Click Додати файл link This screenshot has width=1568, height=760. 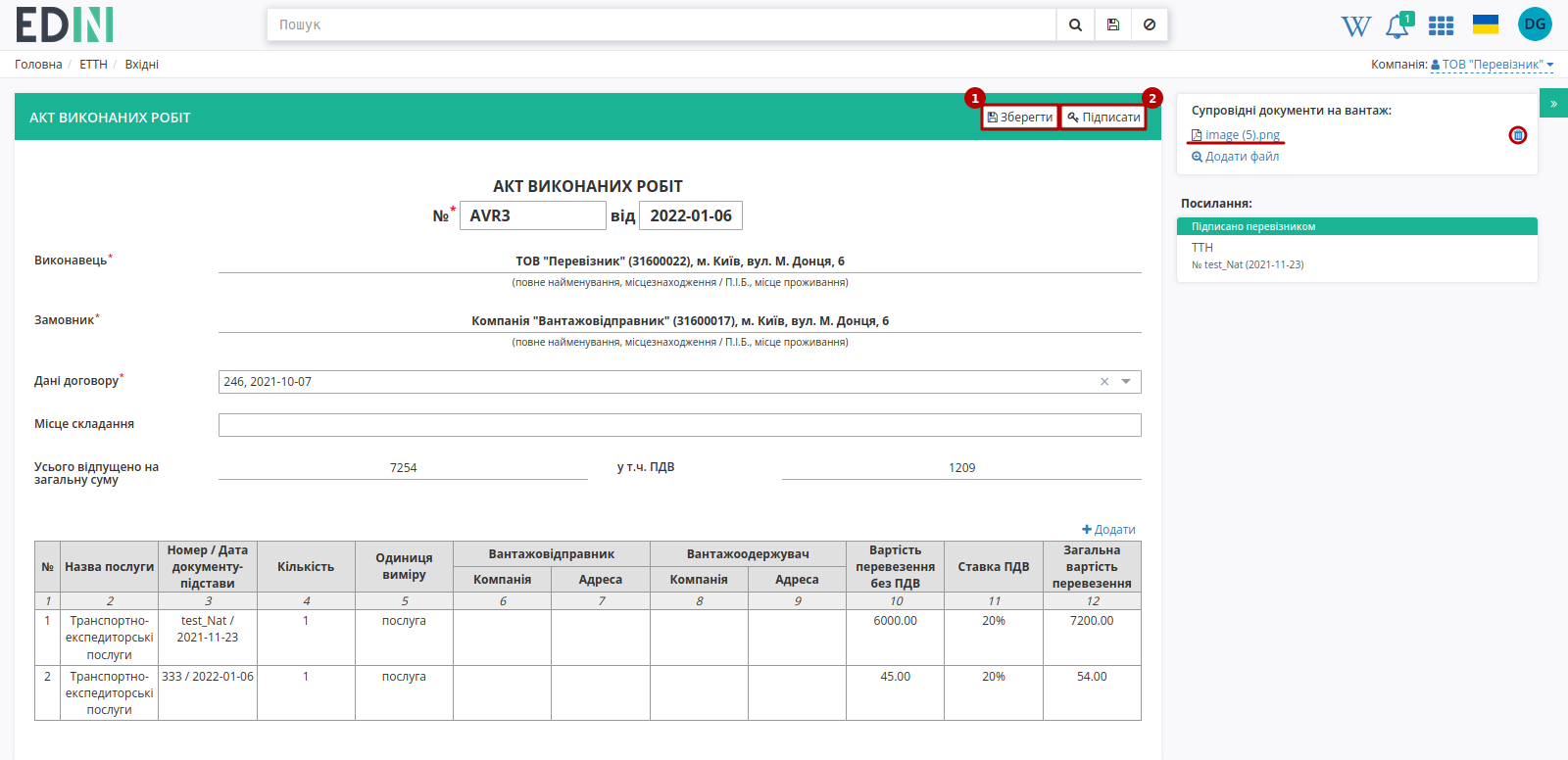pos(1236,157)
